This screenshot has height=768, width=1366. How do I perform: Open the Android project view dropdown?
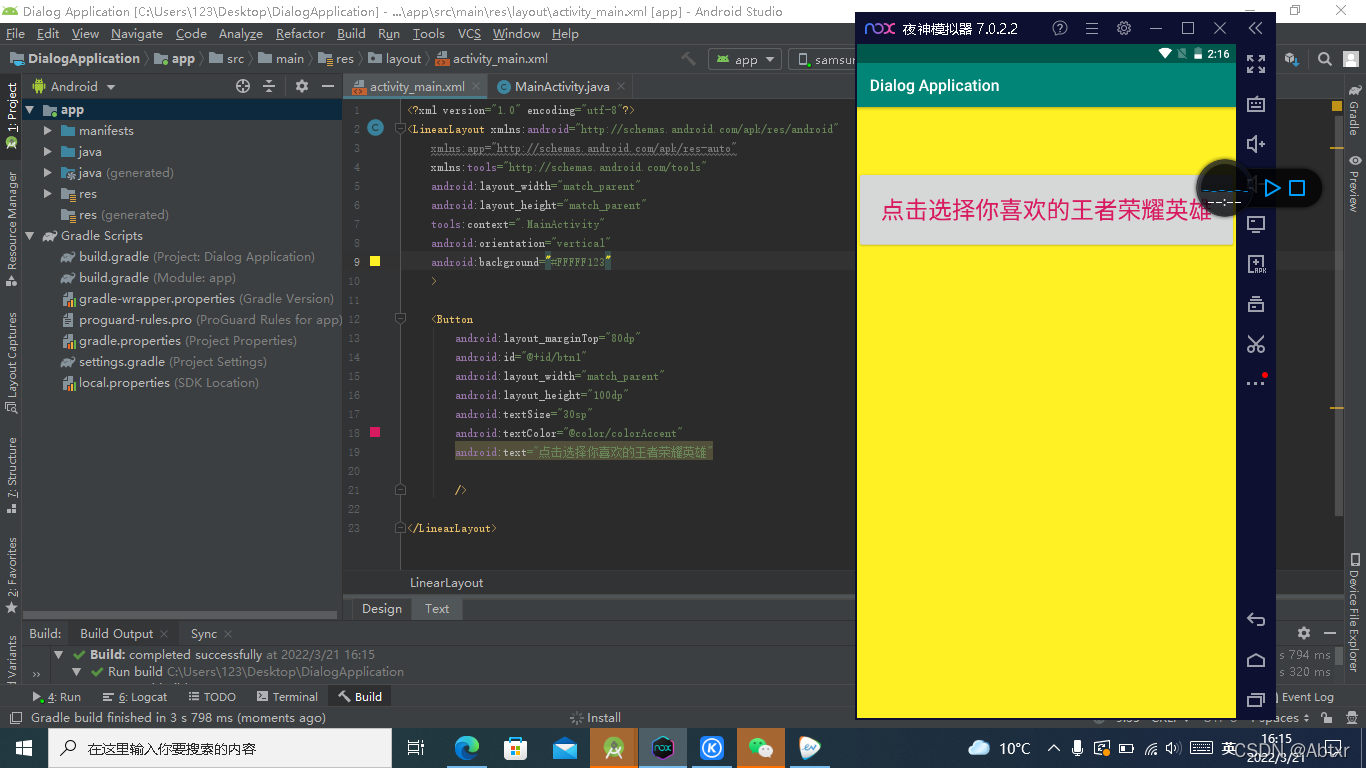[x=75, y=87]
